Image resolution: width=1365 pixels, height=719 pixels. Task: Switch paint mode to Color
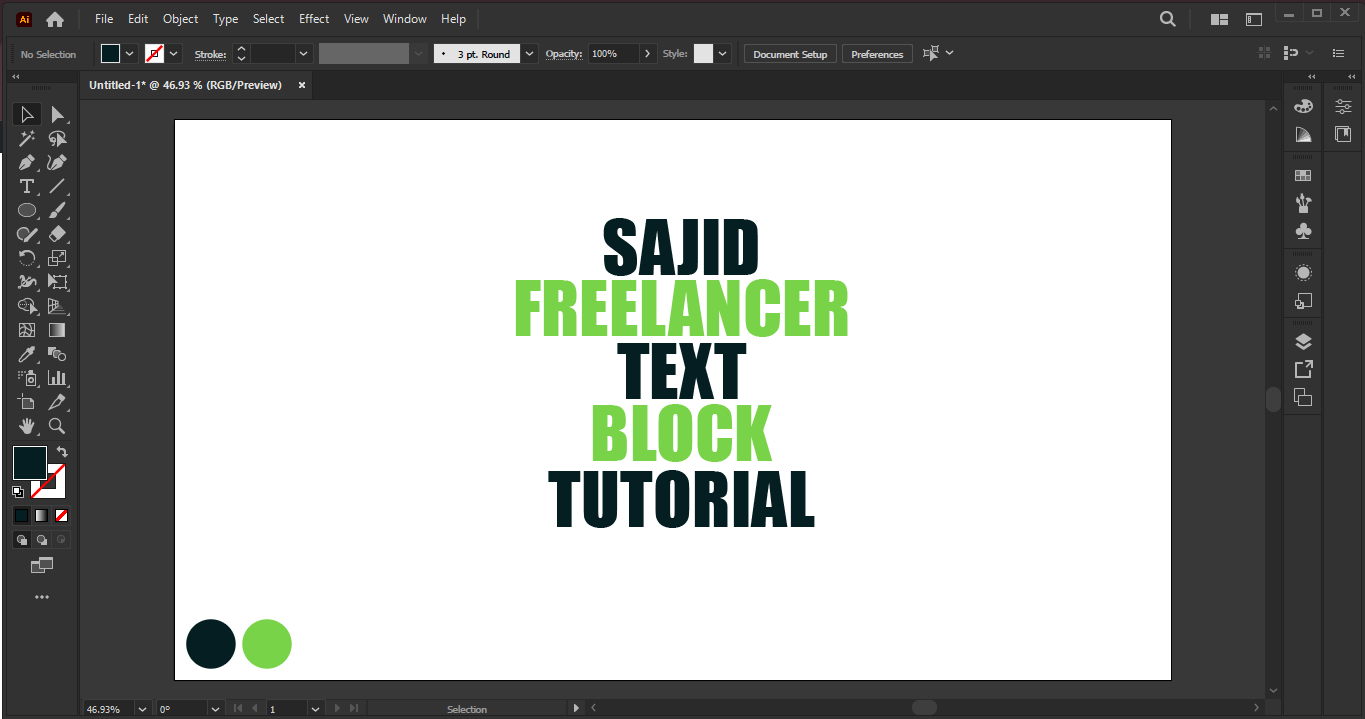(21, 515)
